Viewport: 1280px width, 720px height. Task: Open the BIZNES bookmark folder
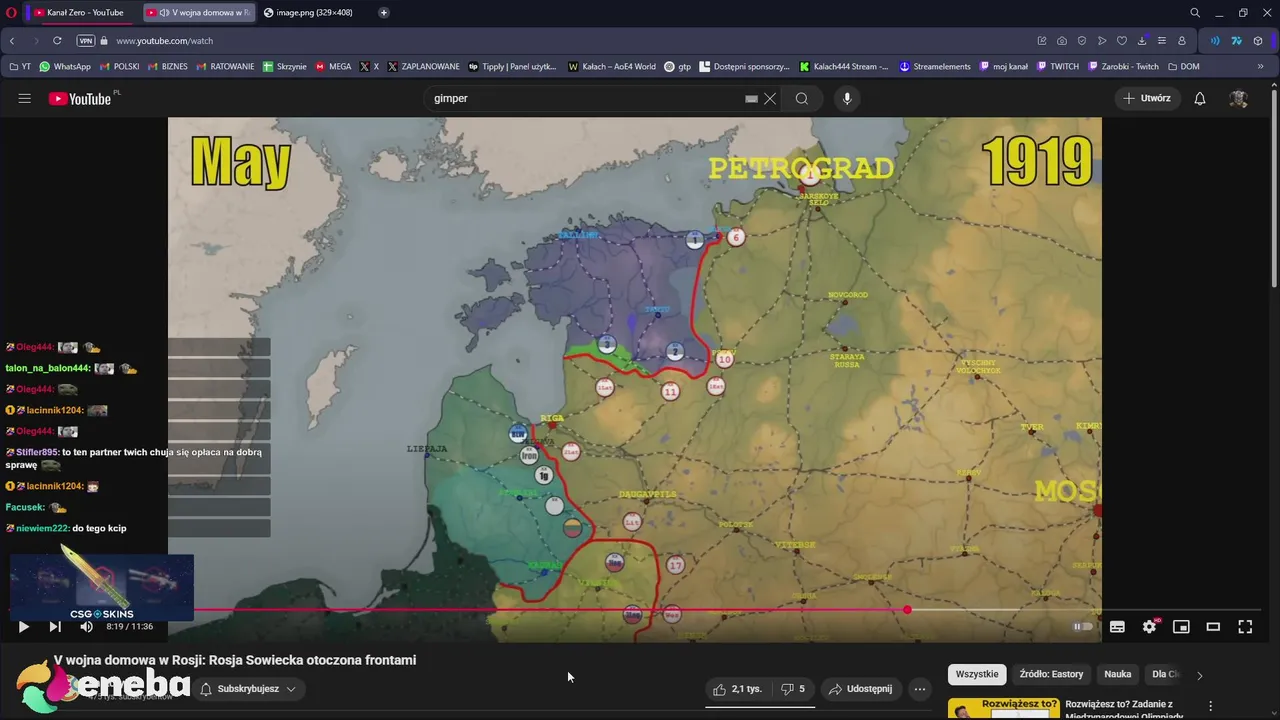pos(167,67)
